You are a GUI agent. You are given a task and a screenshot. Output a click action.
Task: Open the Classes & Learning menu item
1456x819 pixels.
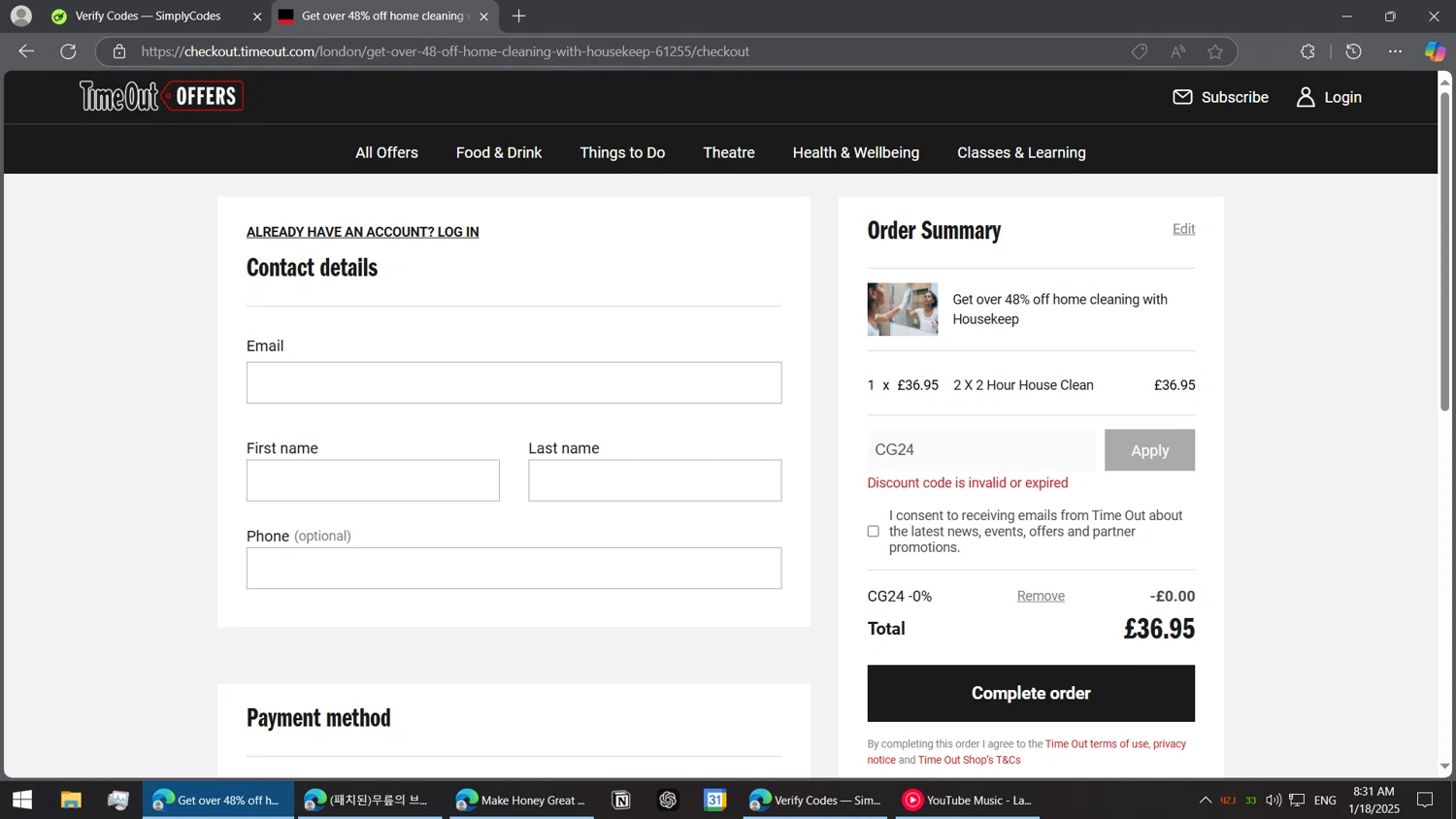(x=1021, y=152)
